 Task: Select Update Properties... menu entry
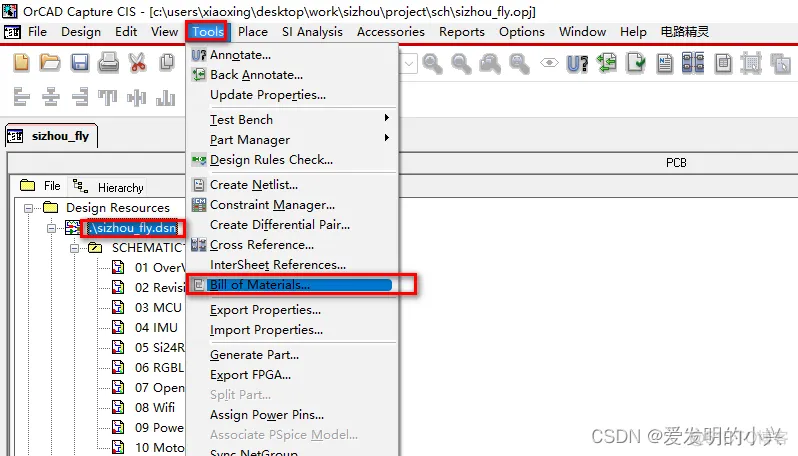pyautogui.click(x=292, y=95)
